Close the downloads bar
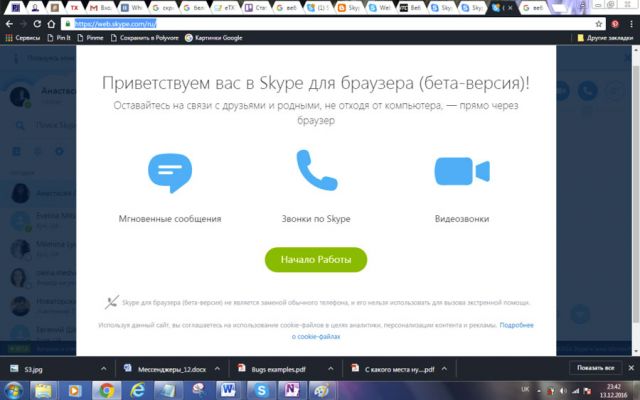The width and height of the screenshot is (640, 400). (x=631, y=368)
